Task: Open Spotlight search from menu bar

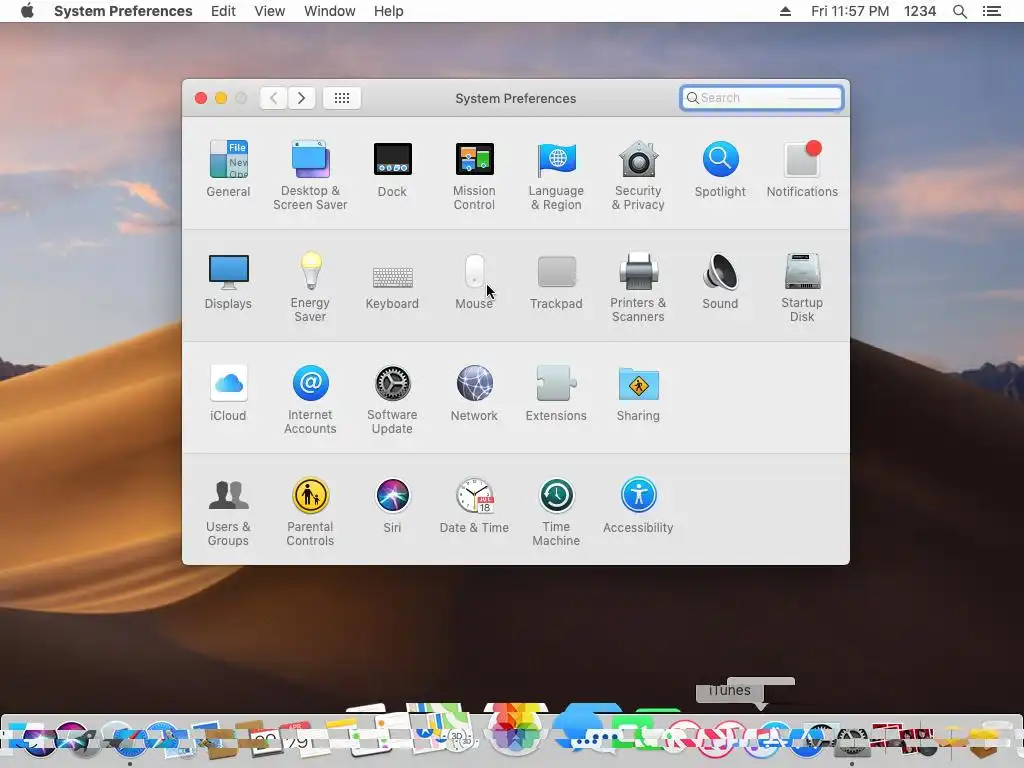Action: coord(960,11)
